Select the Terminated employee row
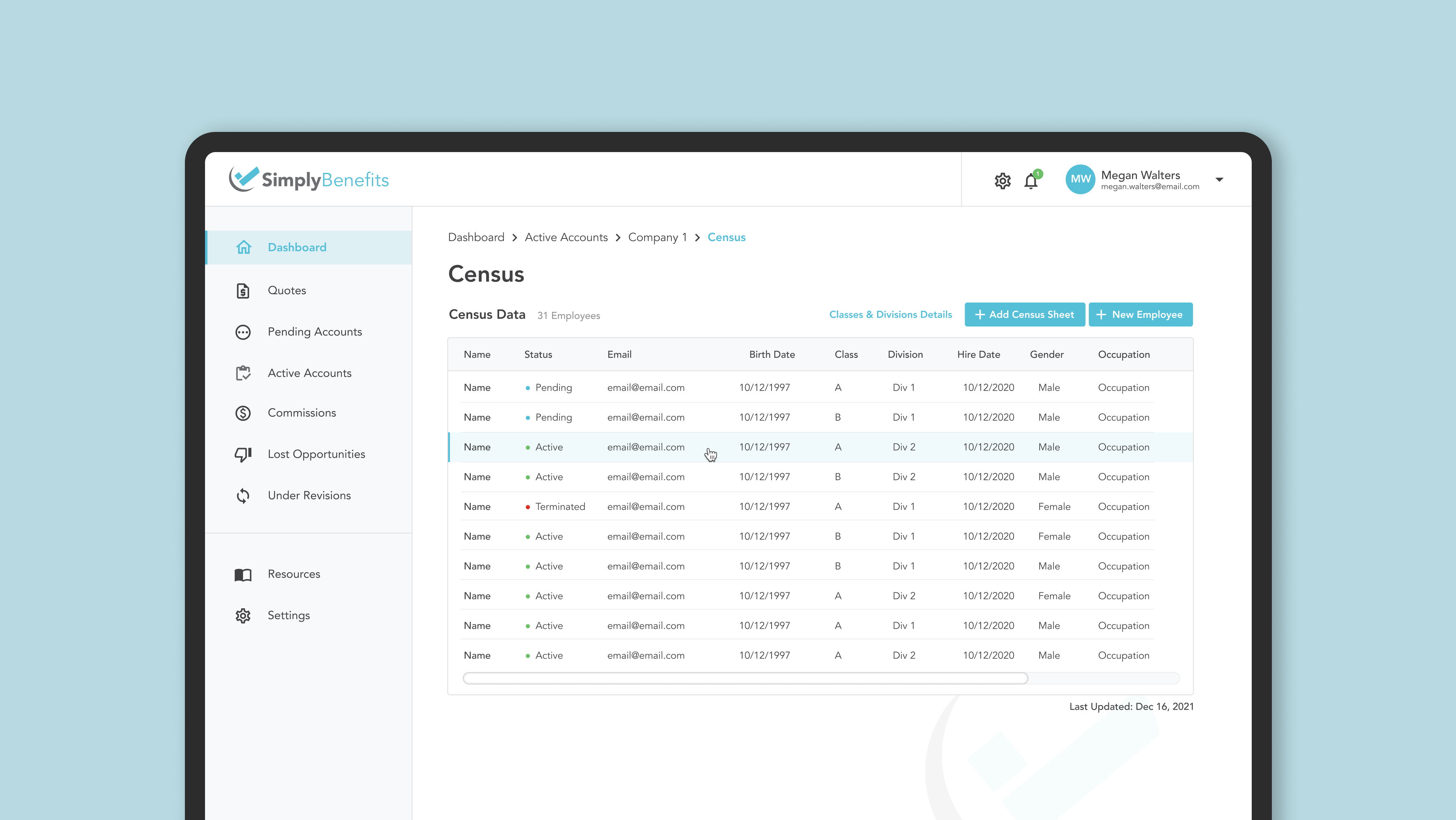 coord(808,507)
